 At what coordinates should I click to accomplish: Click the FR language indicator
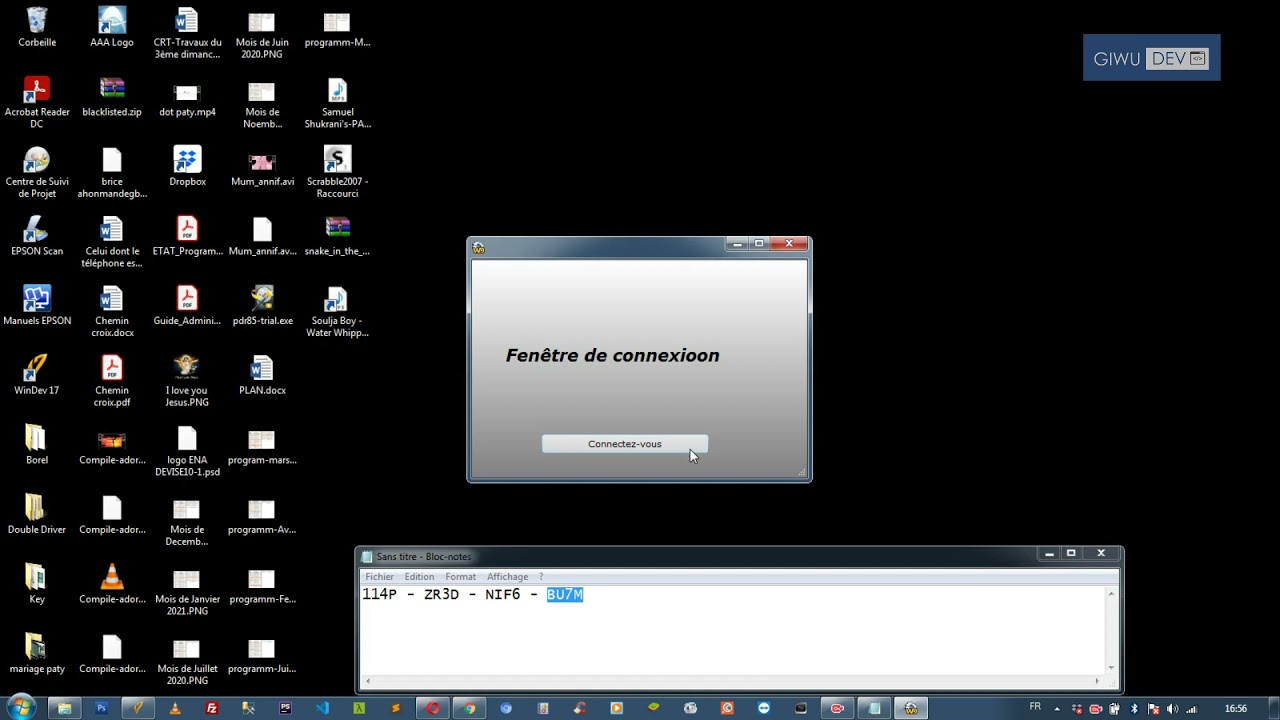[x=1035, y=707]
